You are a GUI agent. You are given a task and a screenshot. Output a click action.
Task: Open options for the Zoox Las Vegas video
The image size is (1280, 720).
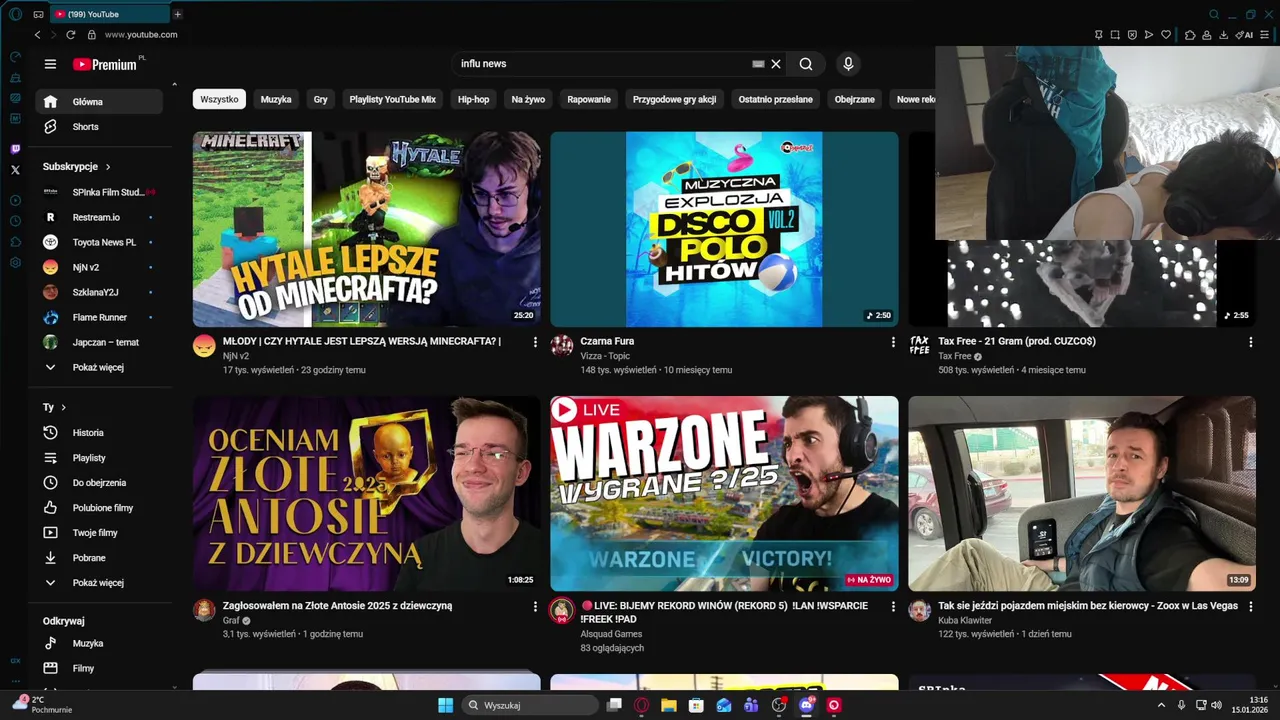click(x=1250, y=606)
